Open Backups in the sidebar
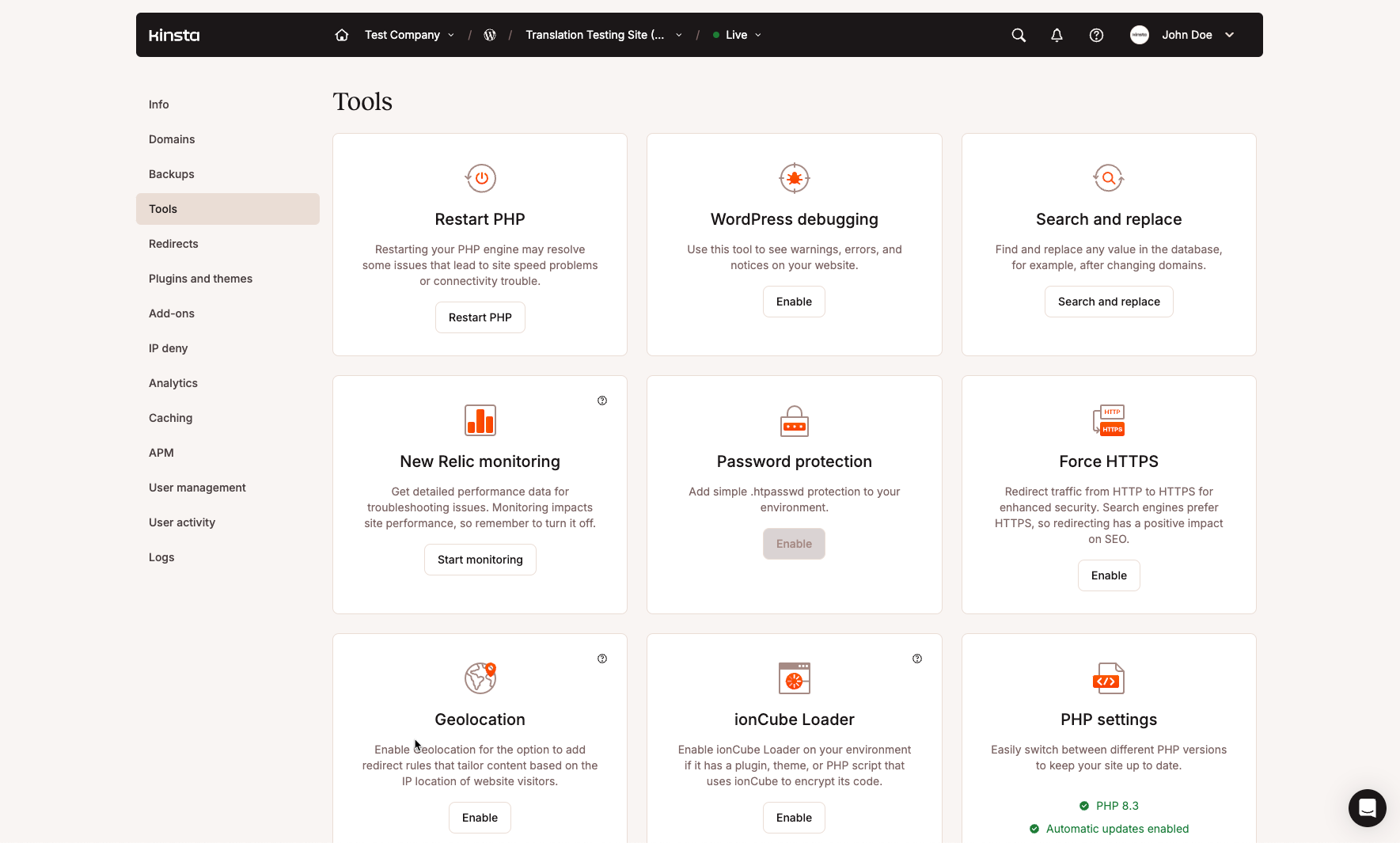This screenshot has width=1400, height=843. 228,174
